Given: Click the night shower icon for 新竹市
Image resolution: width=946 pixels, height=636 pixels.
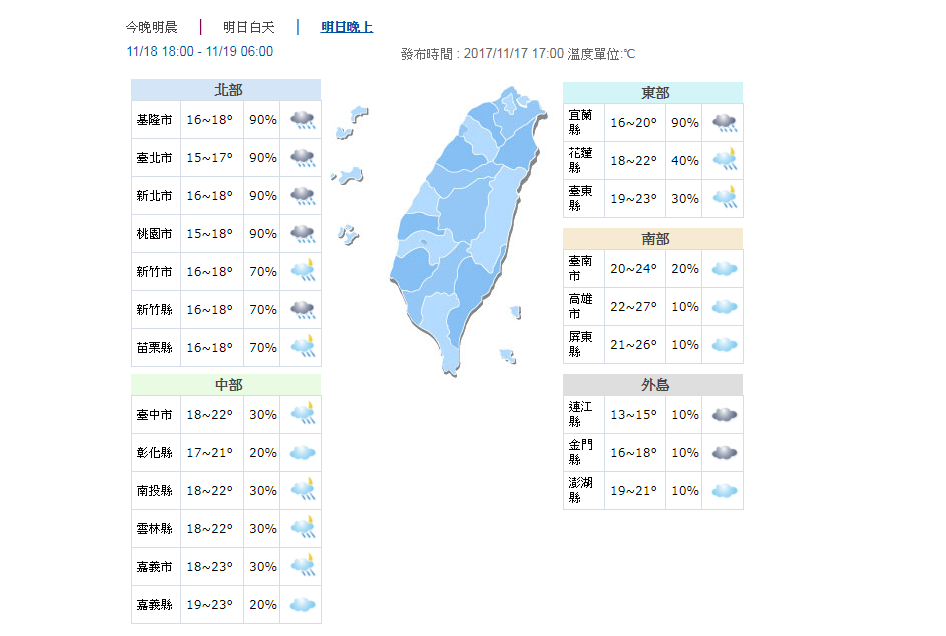Looking at the screenshot, I should pos(302,271).
